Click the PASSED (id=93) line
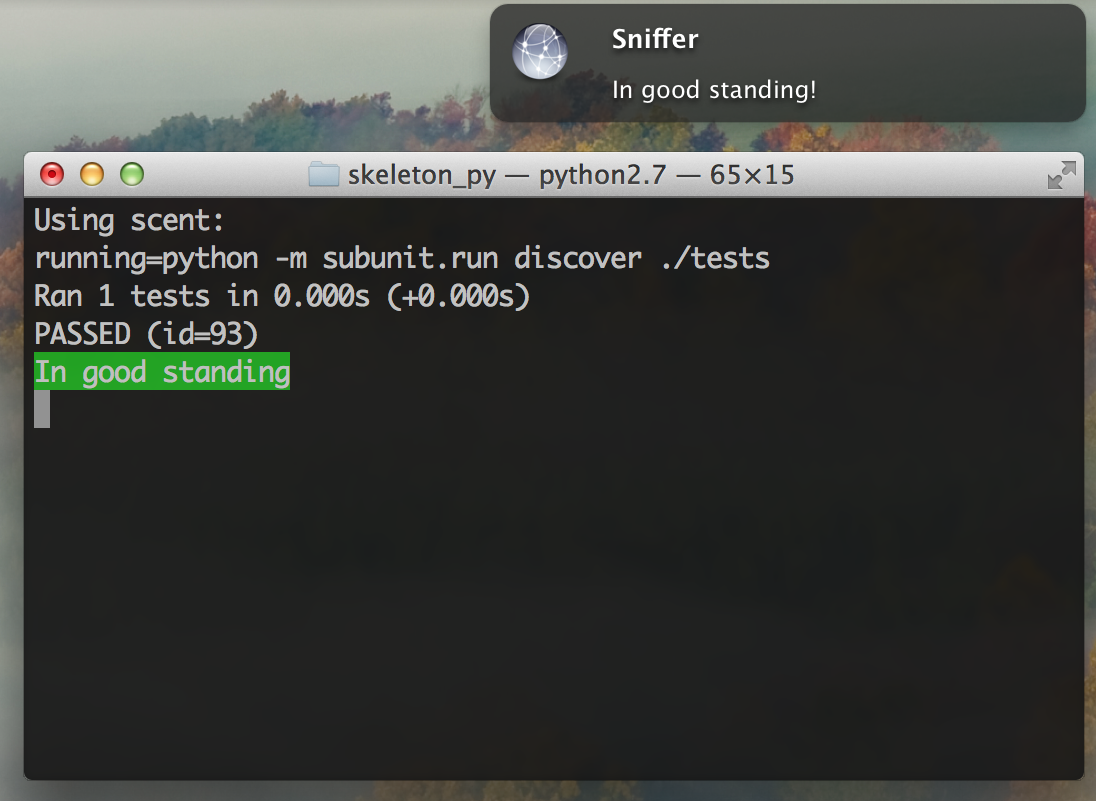This screenshot has width=1096, height=801. click(146, 334)
